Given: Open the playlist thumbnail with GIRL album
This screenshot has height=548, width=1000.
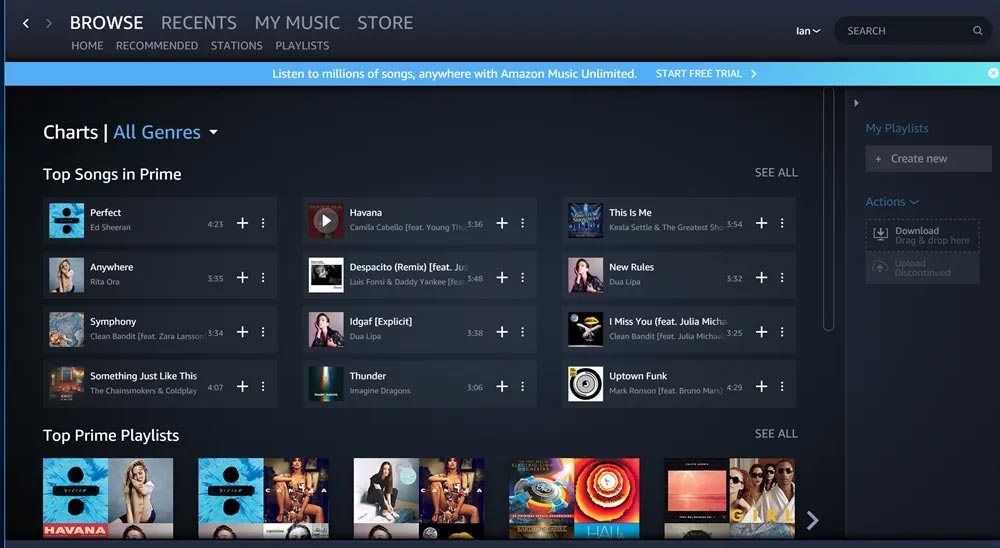Looking at the screenshot, I should coord(730,498).
